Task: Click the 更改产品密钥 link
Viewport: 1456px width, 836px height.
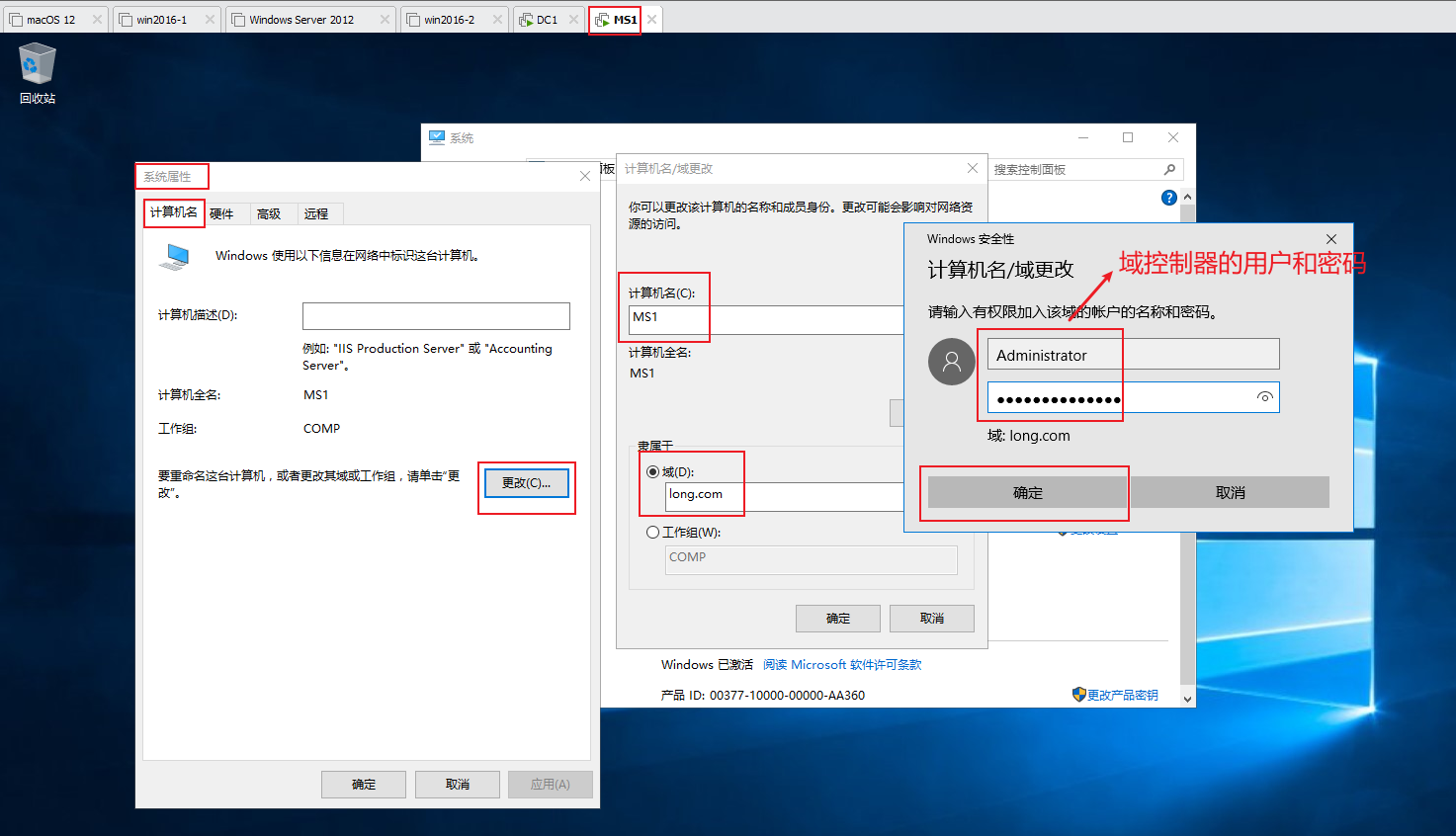Action: [1123, 696]
